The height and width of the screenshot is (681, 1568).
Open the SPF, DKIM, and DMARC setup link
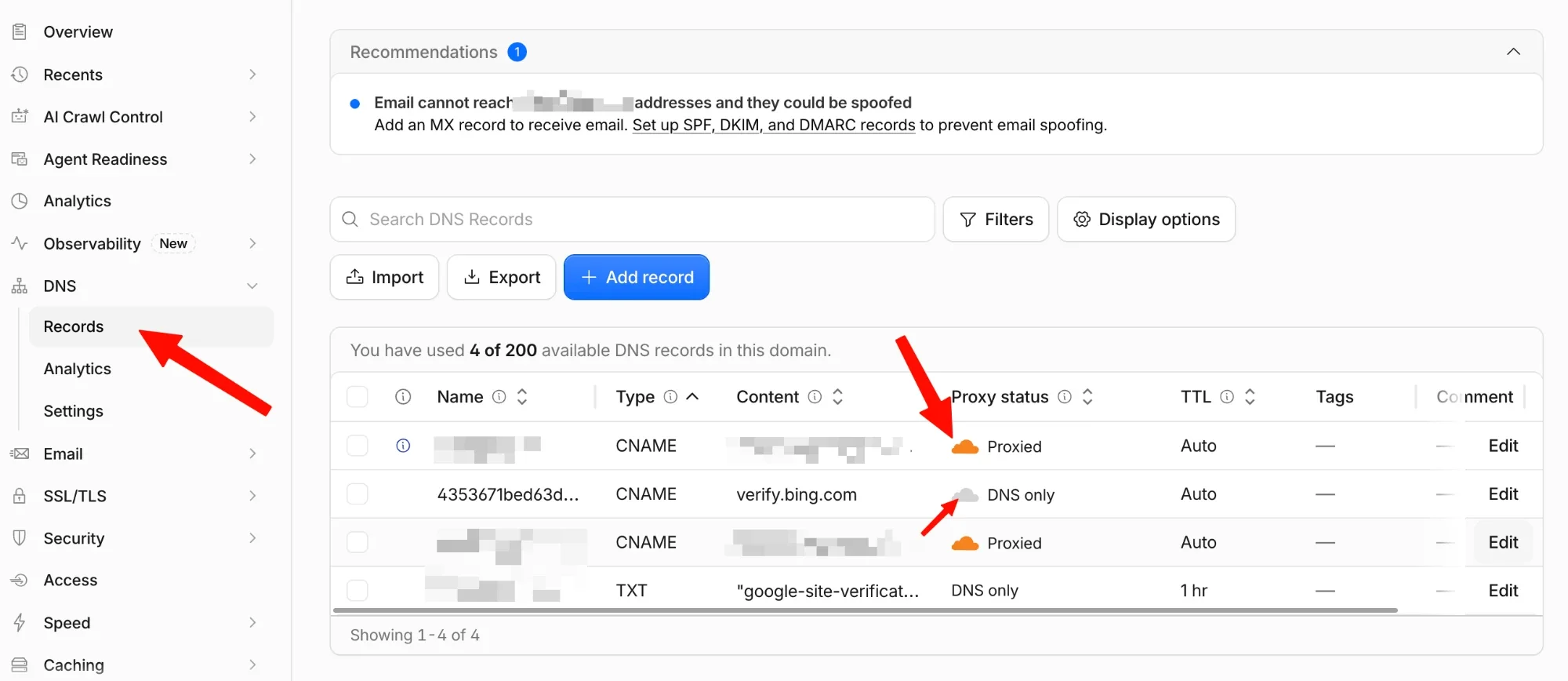coord(774,125)
